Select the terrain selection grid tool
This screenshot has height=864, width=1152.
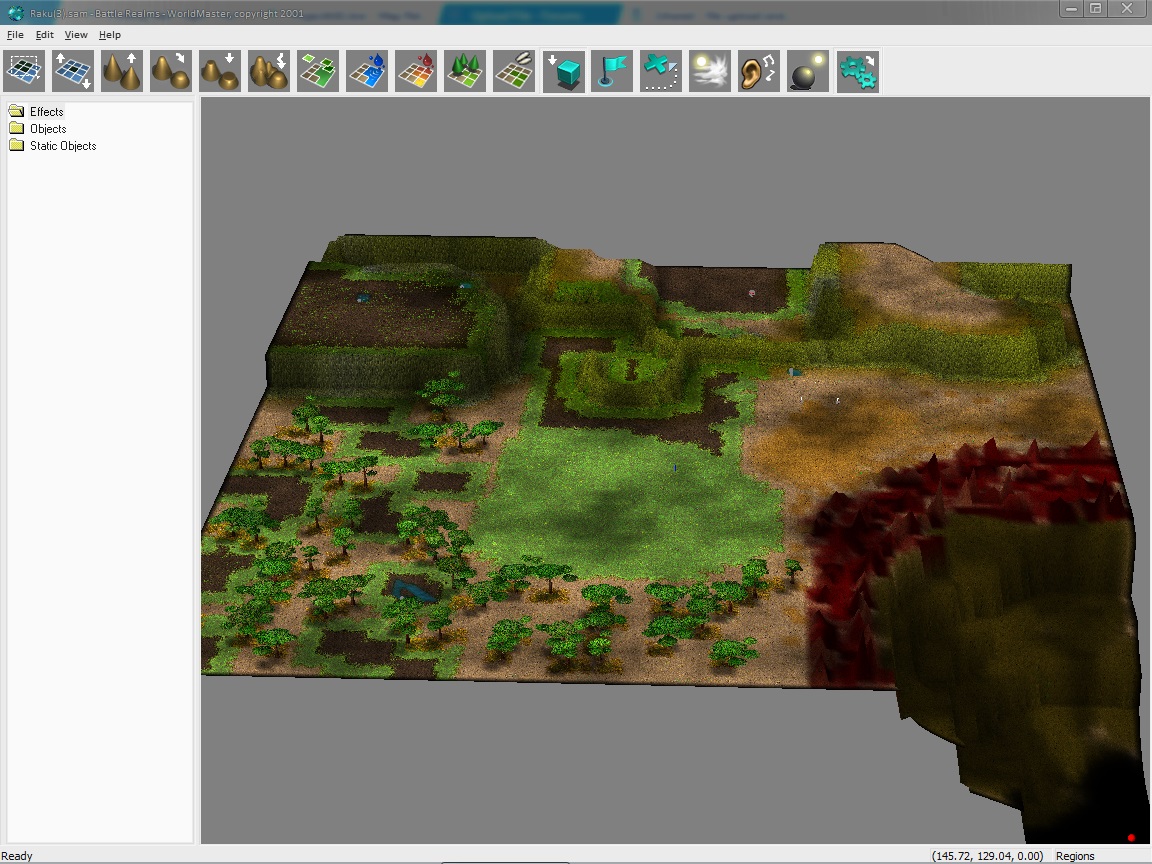pyautogui.click(x=24, y=71)
